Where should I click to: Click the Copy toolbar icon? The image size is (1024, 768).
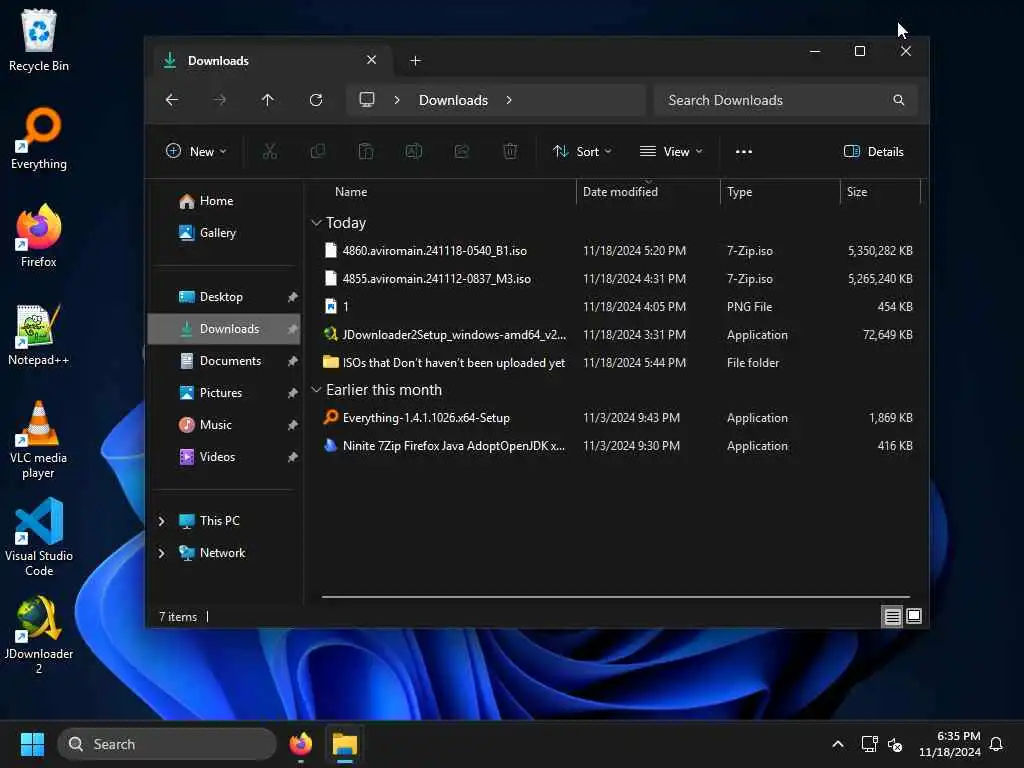318,152
